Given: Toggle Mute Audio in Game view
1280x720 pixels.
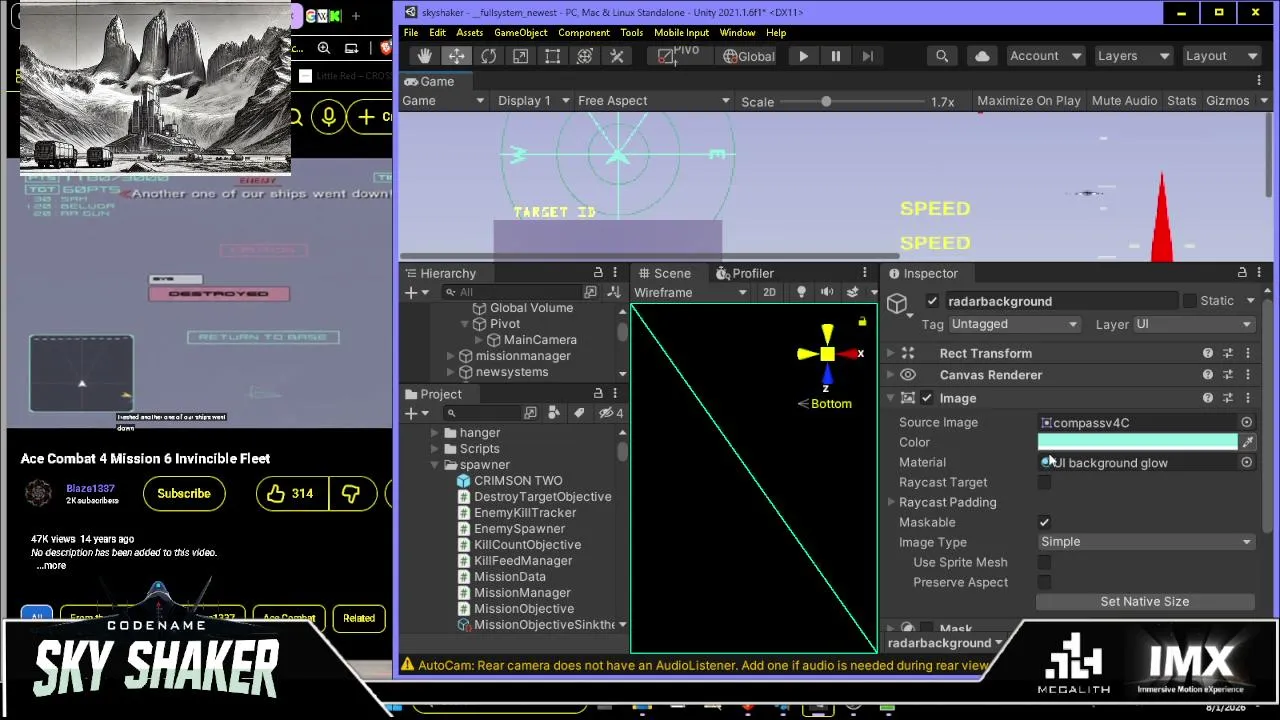Looking at the screenshot, I should coord(1124,101).
